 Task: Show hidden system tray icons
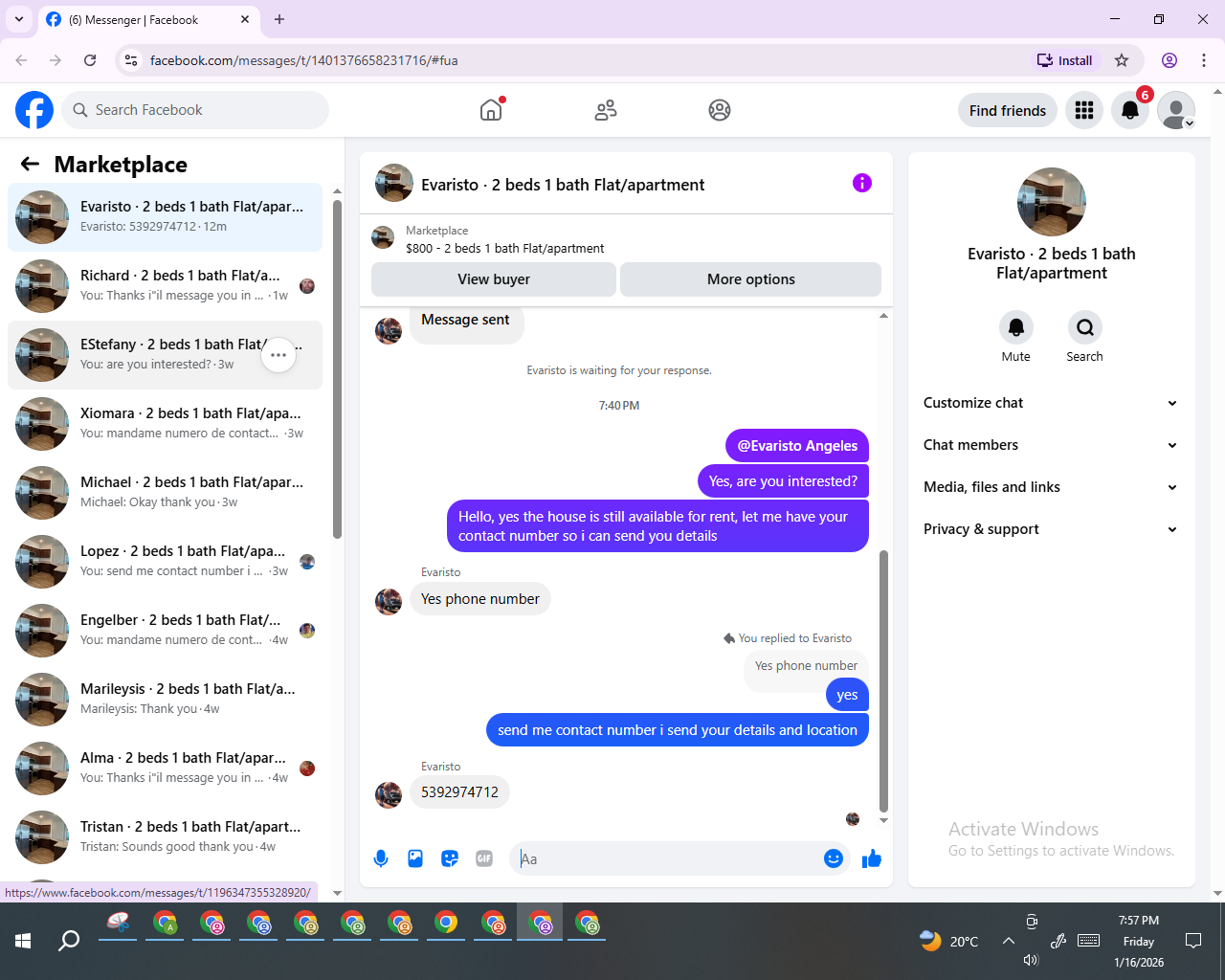[1009, 941]
